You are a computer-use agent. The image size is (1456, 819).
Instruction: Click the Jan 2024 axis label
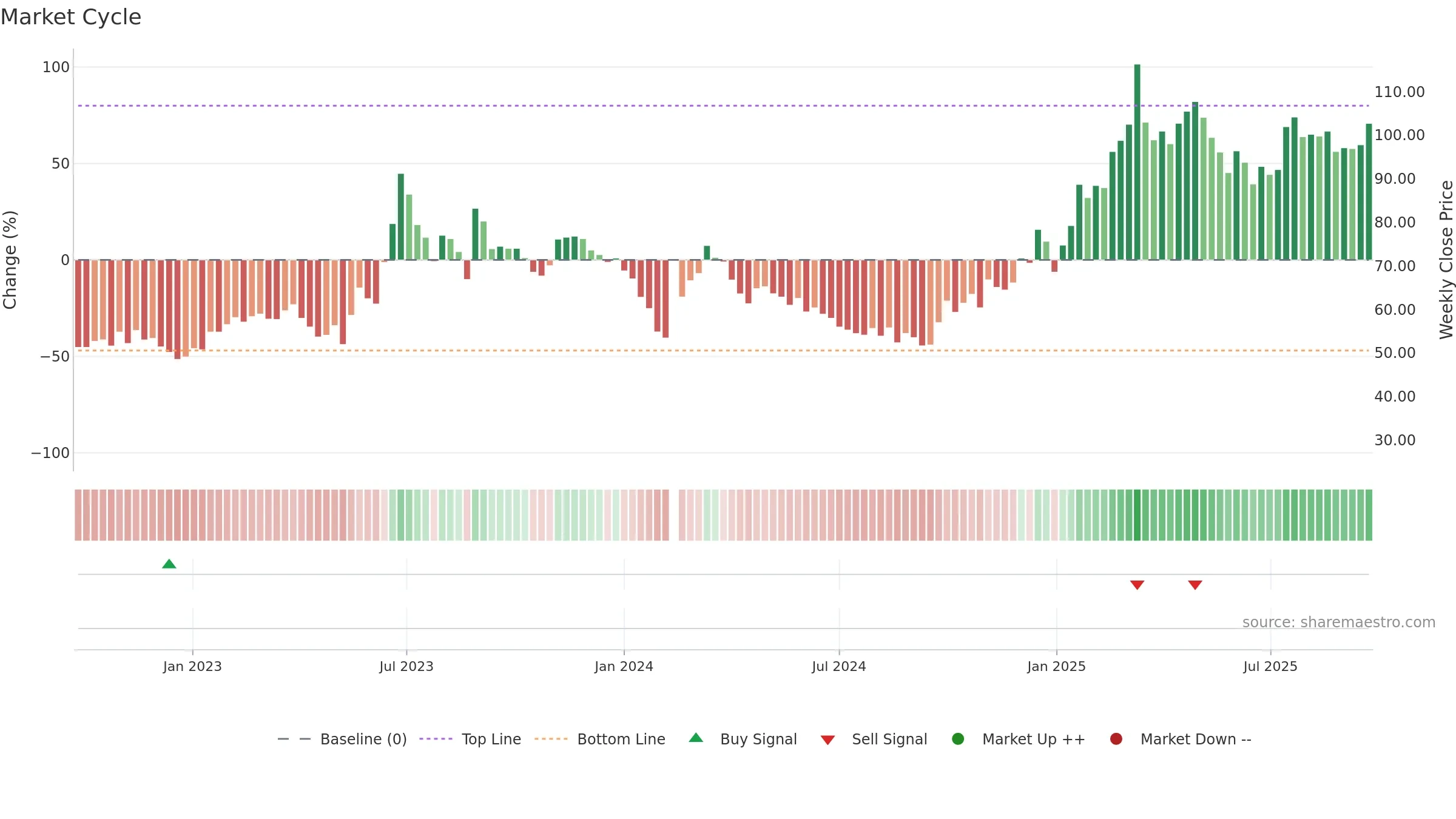click(624, 667)
